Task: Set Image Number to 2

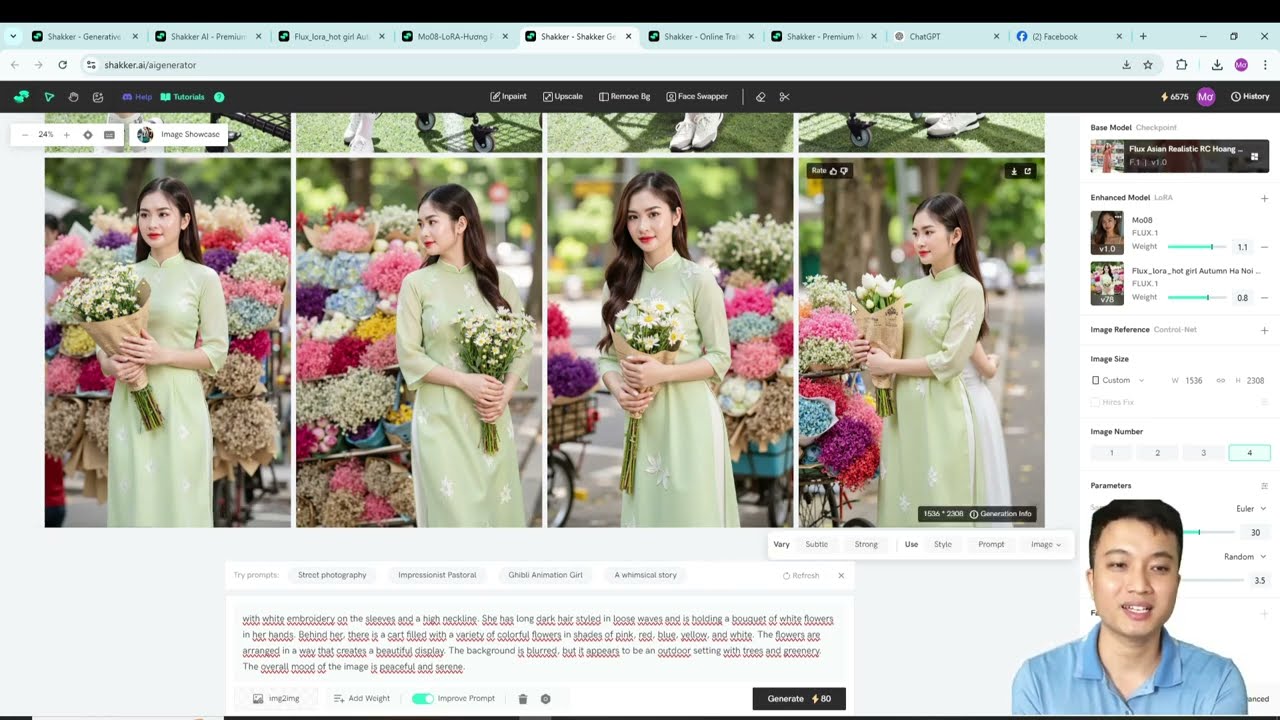Action: point(1157,453)
